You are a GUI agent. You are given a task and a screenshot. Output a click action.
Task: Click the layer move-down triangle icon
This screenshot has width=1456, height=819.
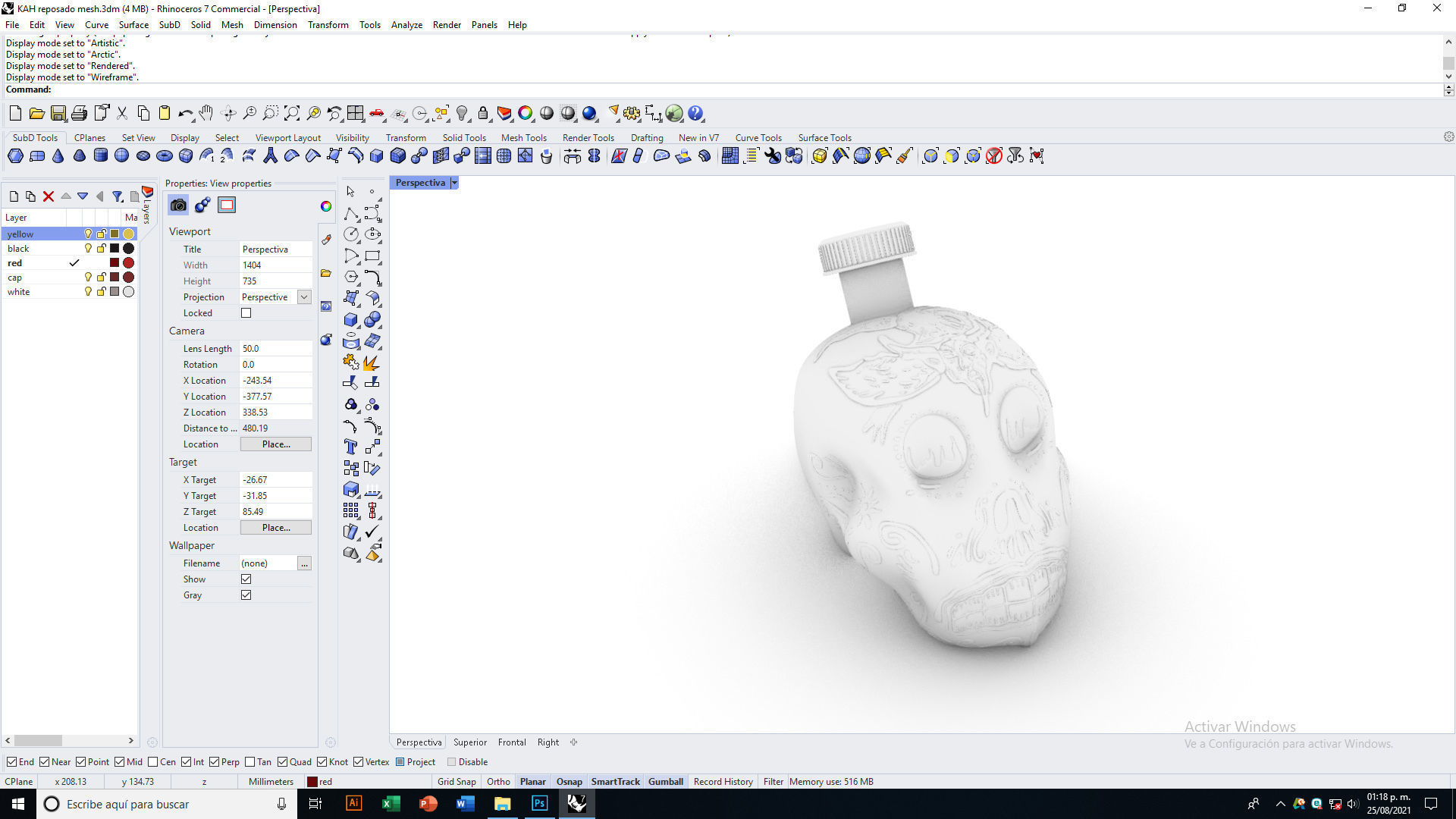pyautogui.click(x=83, y=196)
